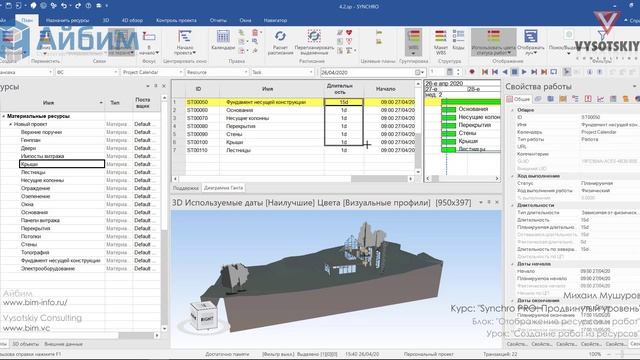
Task: Sort resources by Имя column header
Action: click(x=49, y=103)
